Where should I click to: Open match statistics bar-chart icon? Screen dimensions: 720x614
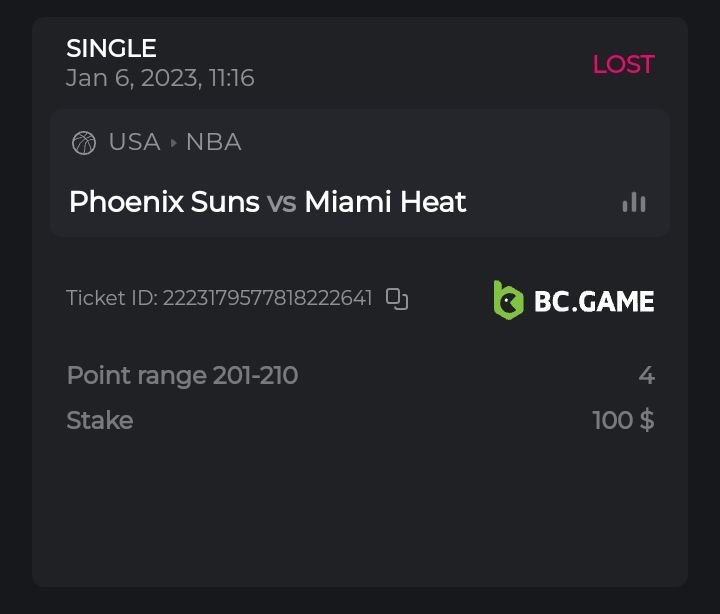[x=633, y=202]
